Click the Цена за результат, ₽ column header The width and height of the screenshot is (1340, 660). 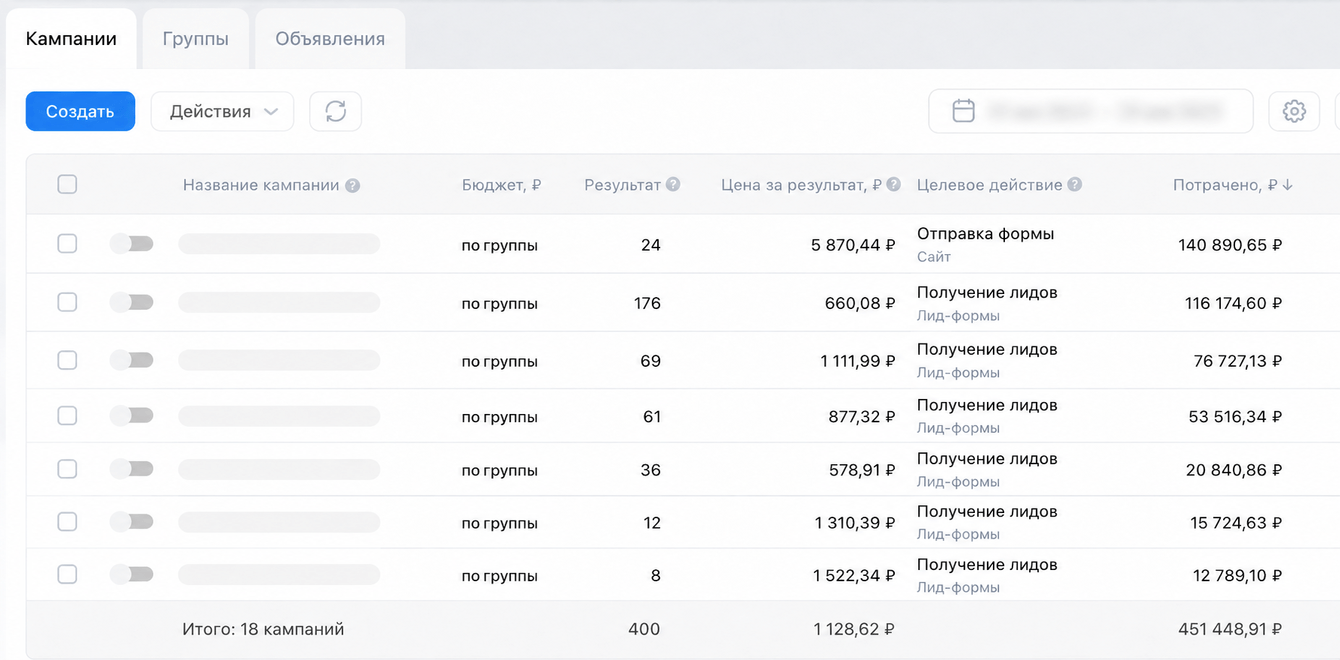click(x=802, y=185)
